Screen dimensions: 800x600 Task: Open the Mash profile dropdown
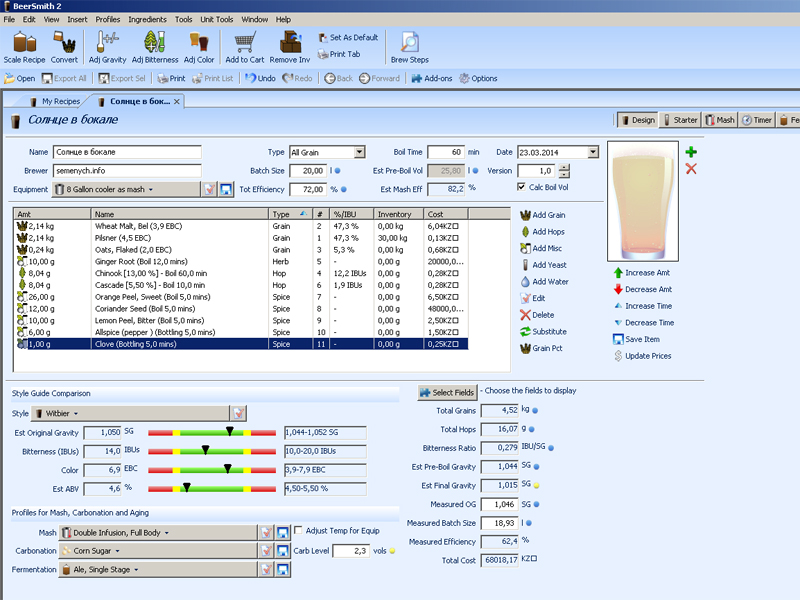158,533
